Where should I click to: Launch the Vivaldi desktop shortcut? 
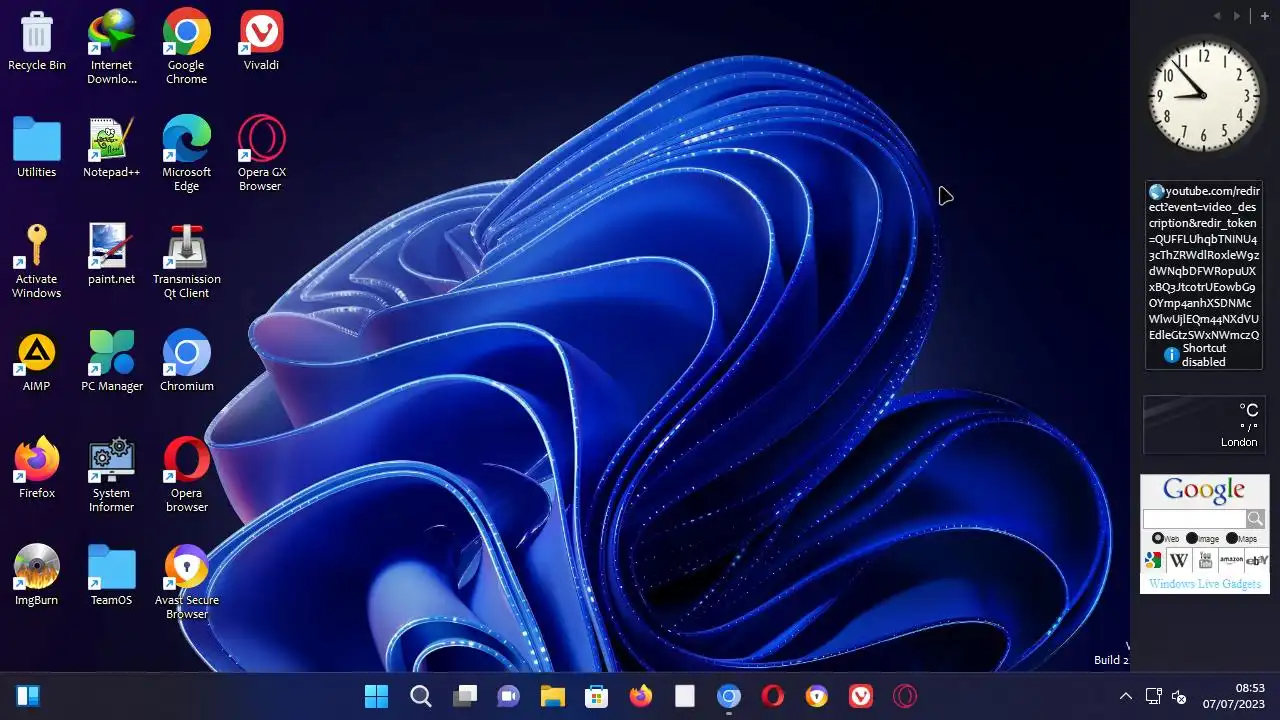(x=261, y=42)
